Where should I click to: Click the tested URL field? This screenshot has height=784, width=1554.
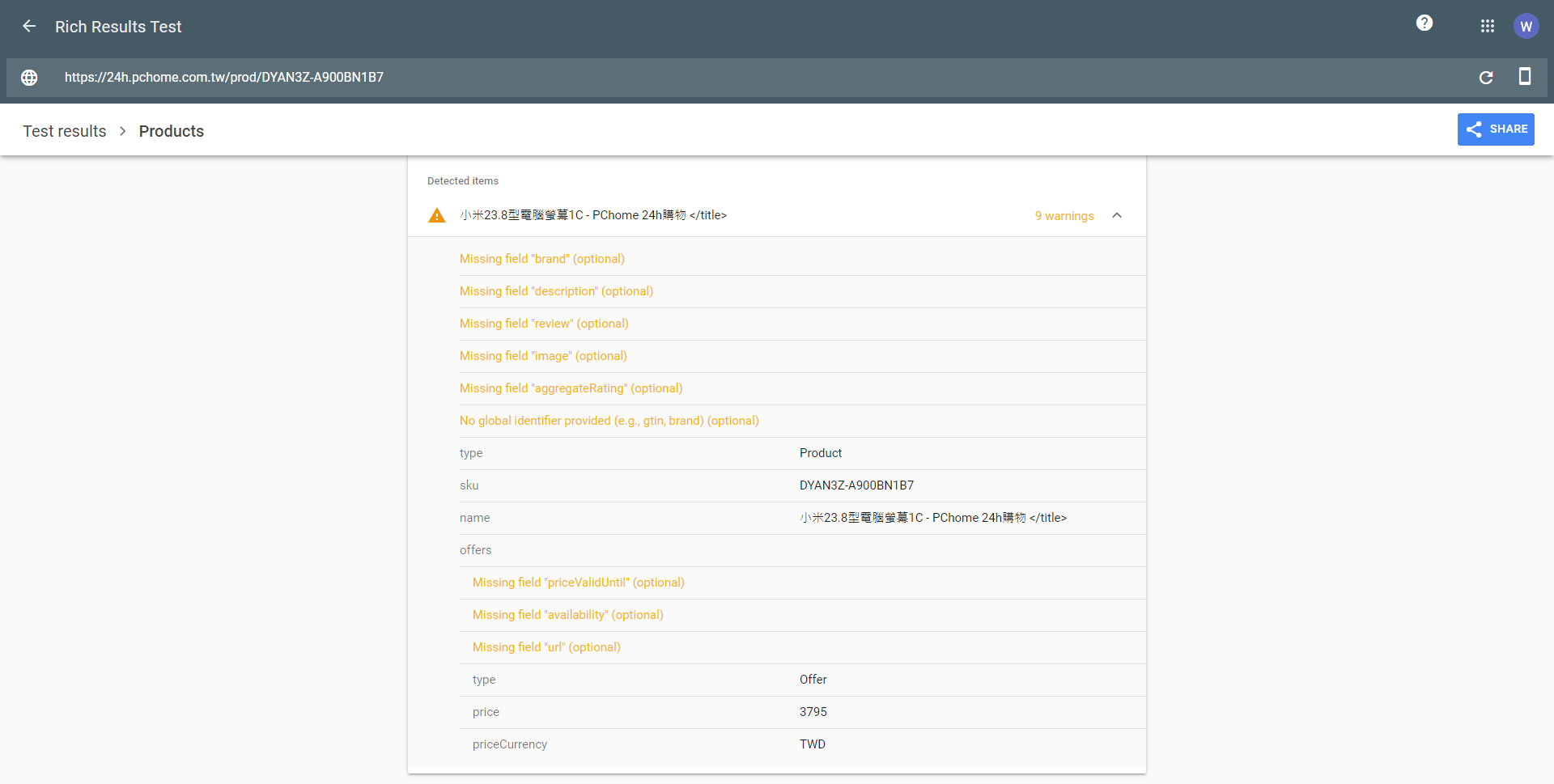point(224,78)
